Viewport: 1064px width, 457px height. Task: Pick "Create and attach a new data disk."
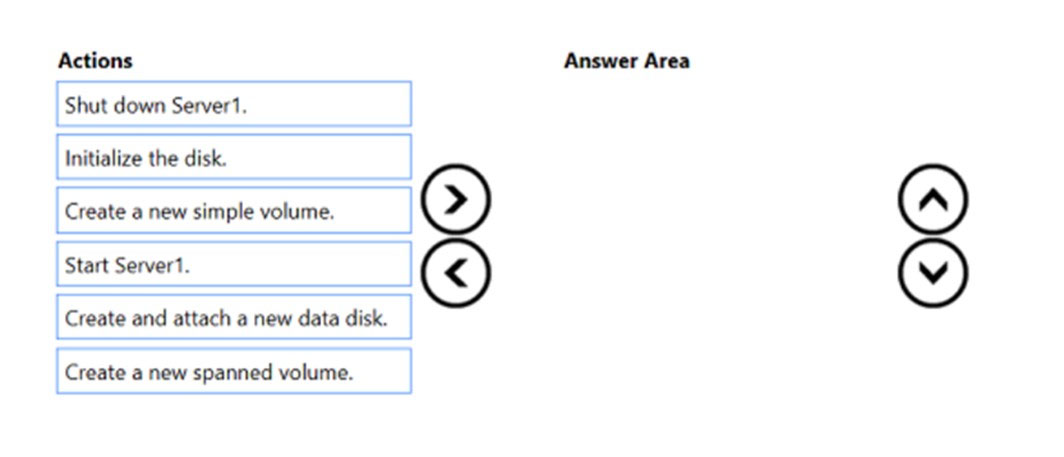[233, 318]
